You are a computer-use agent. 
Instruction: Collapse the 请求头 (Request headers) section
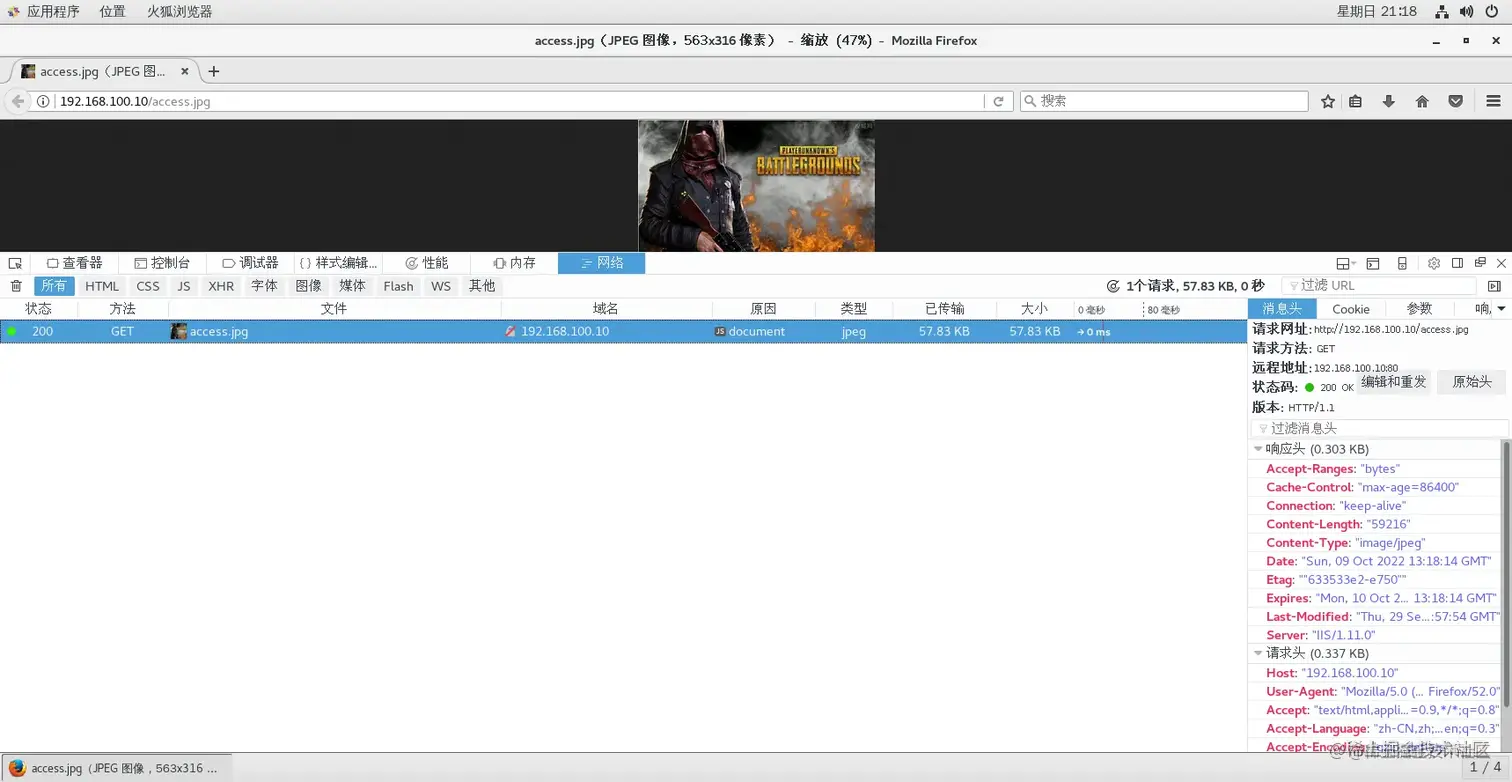point(1258,654)
